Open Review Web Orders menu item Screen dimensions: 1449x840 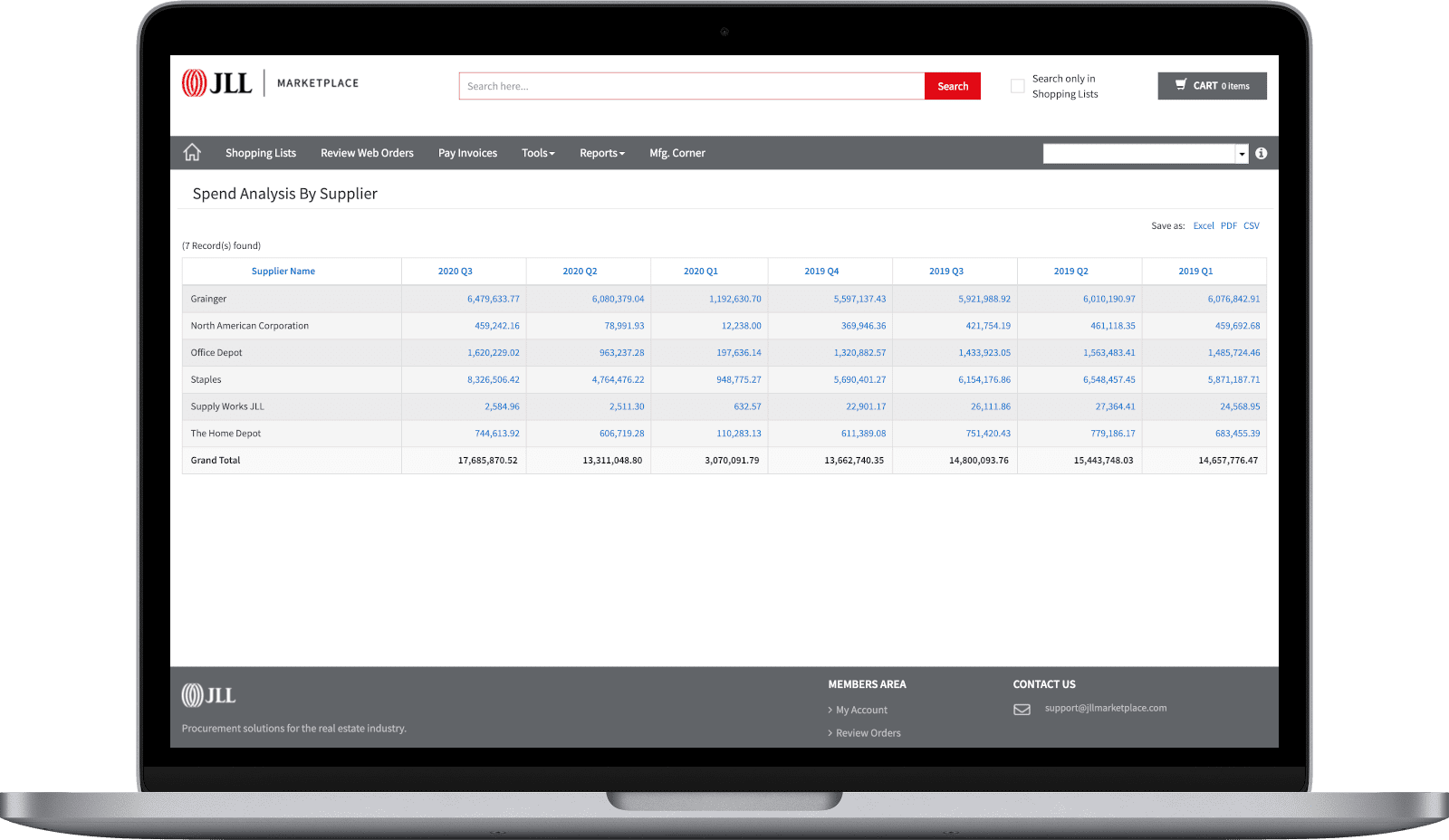click(x=367, y=153)
